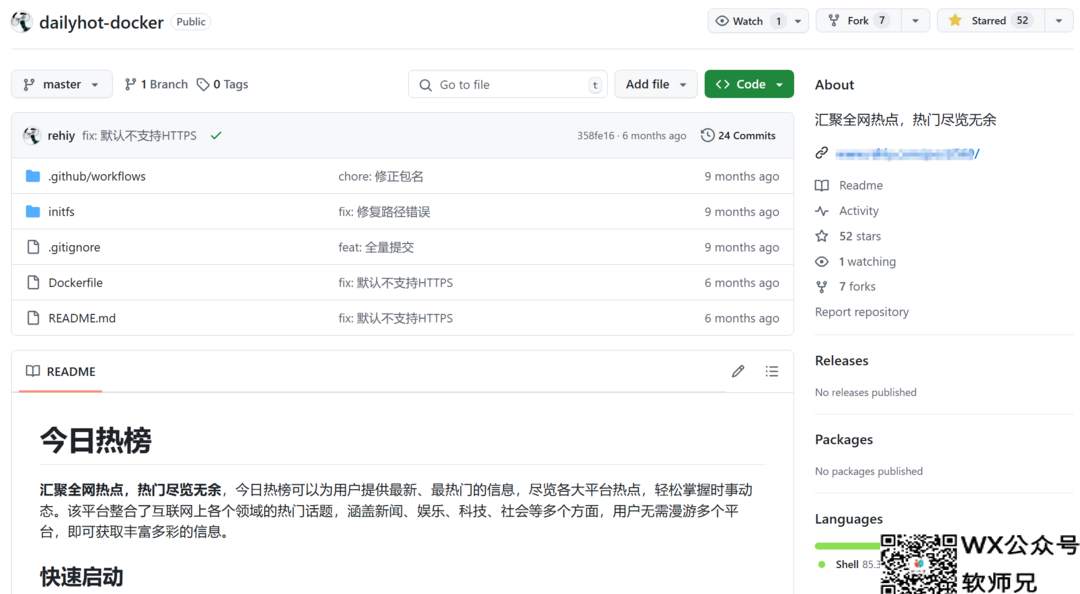Click the Activity link in About
Screen dimensions: 1080x594
859,211
